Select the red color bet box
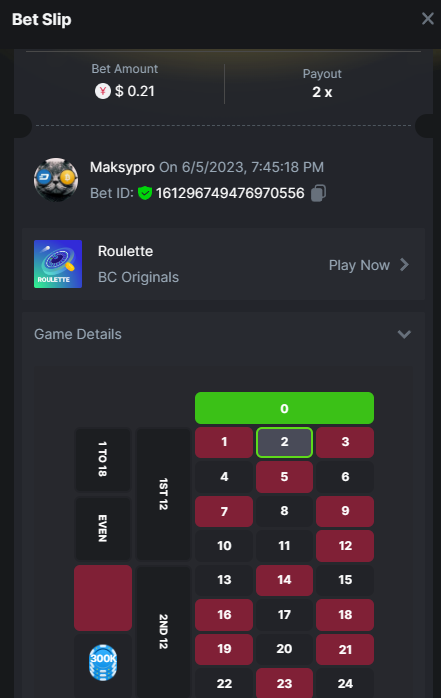441x698 pixels. click(x=103, y=598)
